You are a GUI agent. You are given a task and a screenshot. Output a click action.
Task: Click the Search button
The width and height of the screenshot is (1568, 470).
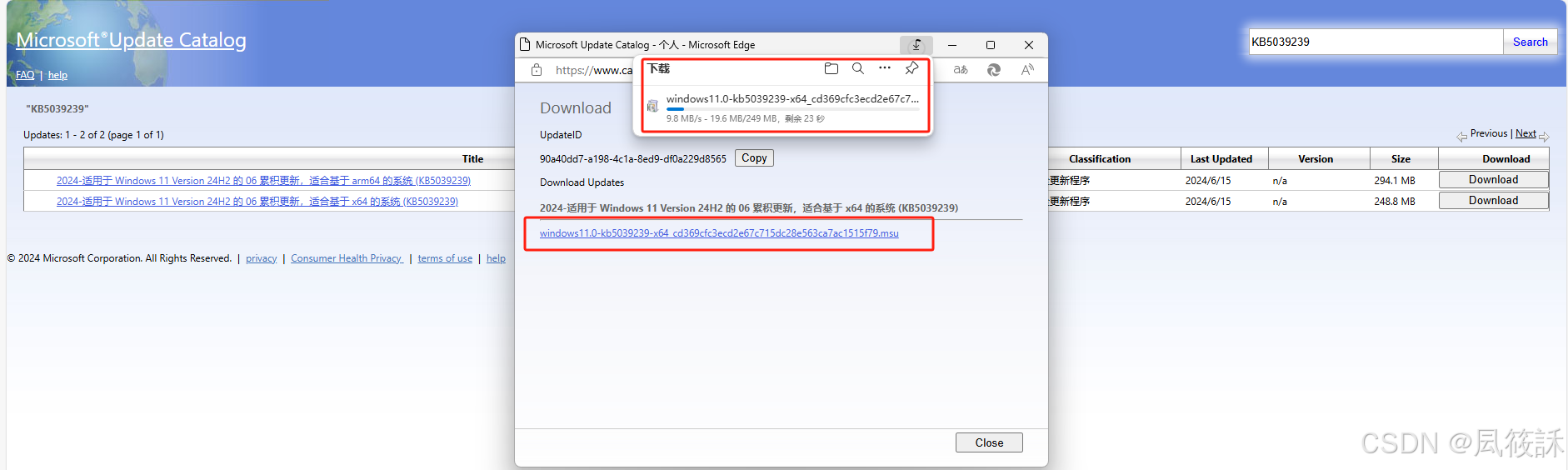(1530, 42)
